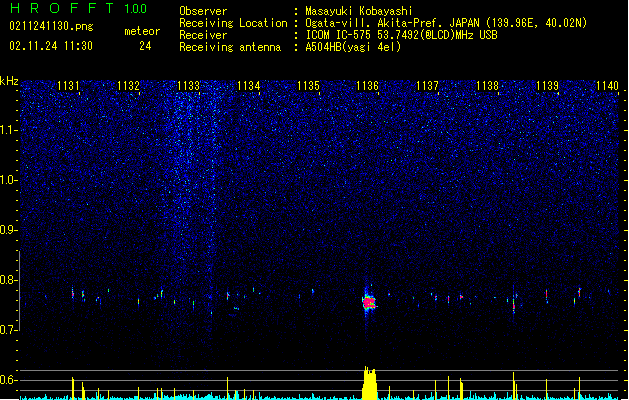Click time axis label 1140
Viewport: 629px width, 400px height.
point(607,85)
